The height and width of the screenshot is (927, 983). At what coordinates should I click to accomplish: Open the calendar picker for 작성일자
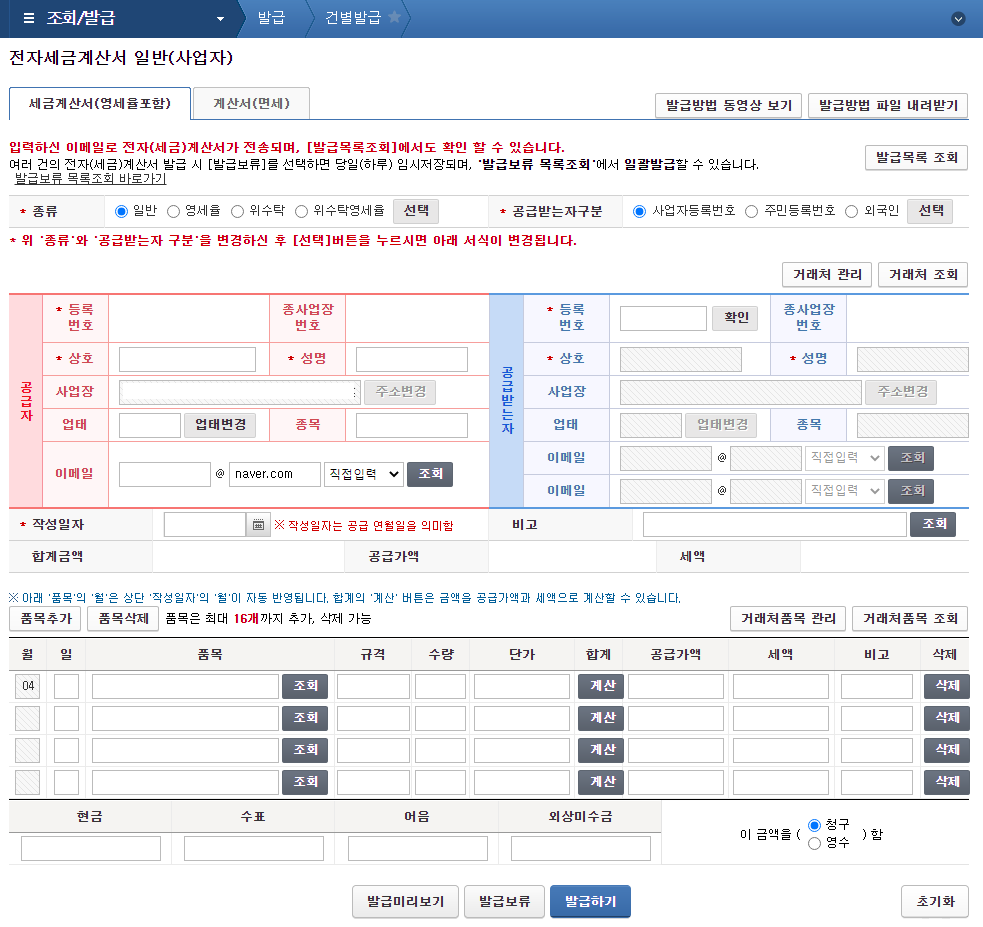(x=258, y=525)
